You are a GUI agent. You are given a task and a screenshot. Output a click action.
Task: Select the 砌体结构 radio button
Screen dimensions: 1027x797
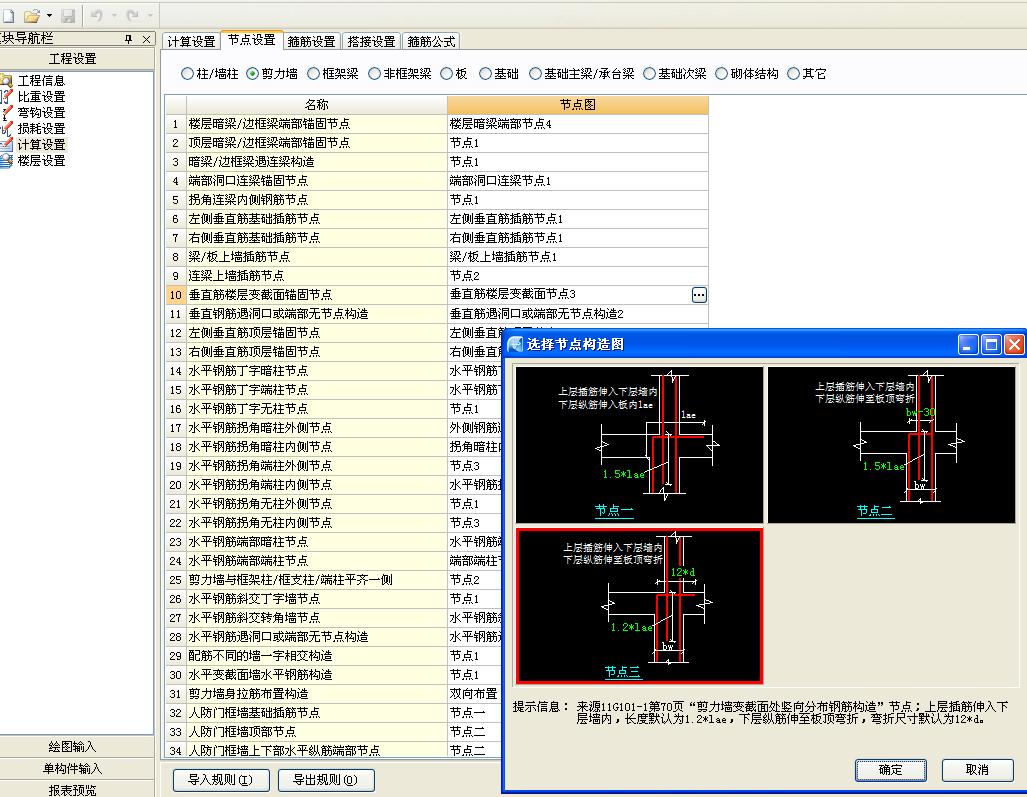[x=721, y=74]
